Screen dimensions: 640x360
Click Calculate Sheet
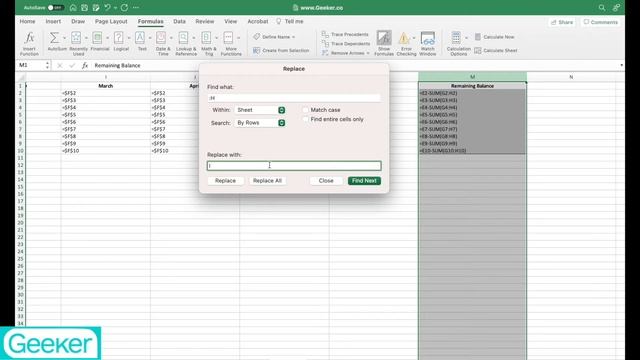(496, 51)
